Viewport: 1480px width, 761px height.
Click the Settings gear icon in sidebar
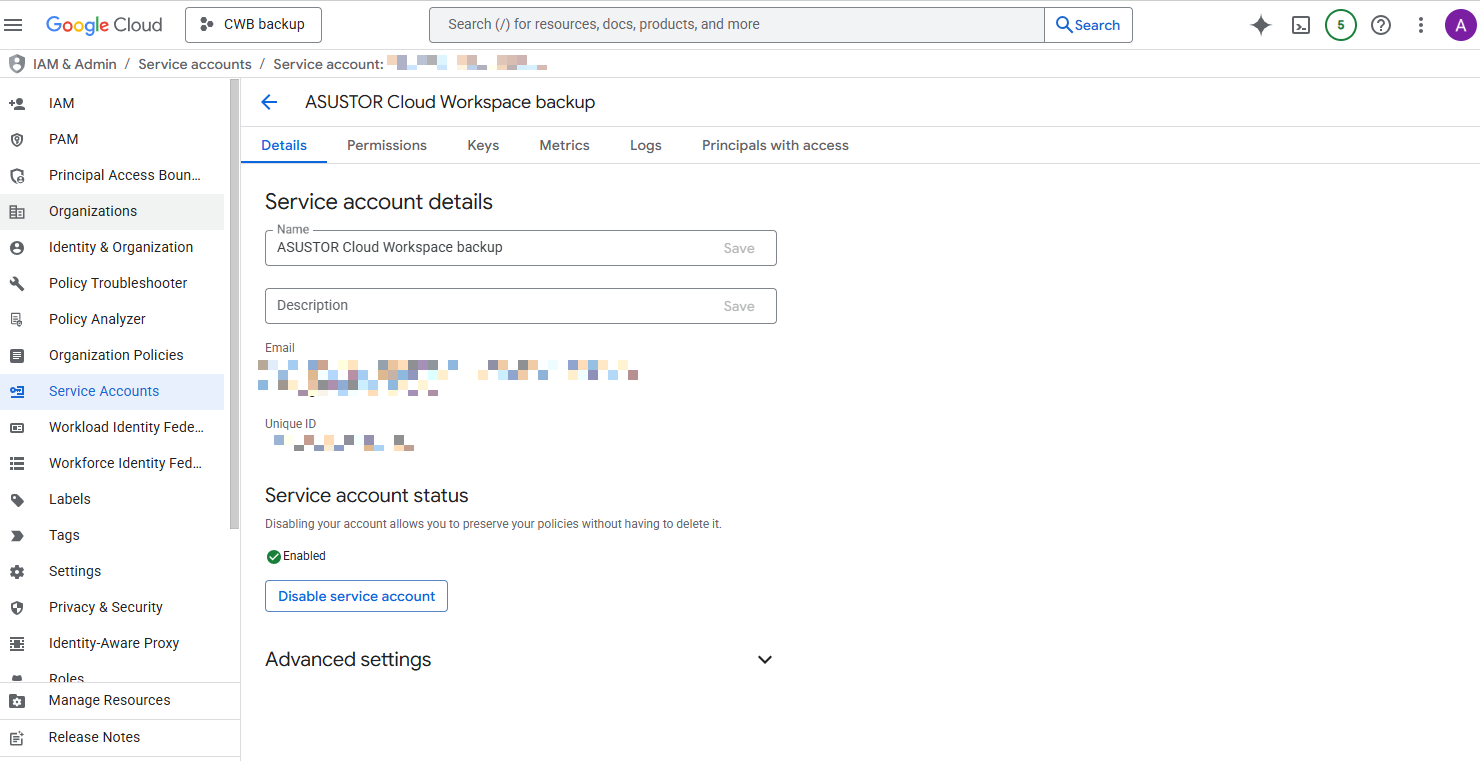17,571
